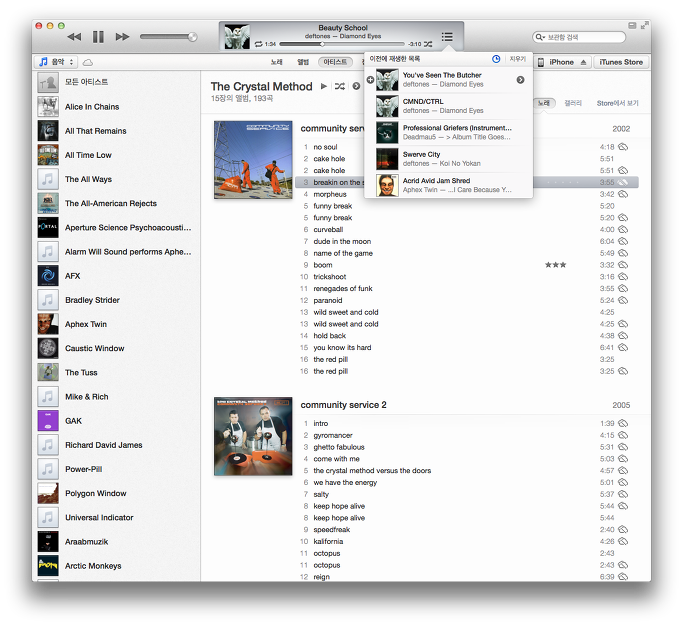Screen dimensions: 683x626
Task: Click the 보관함 검색 search field
Action: 579,37
